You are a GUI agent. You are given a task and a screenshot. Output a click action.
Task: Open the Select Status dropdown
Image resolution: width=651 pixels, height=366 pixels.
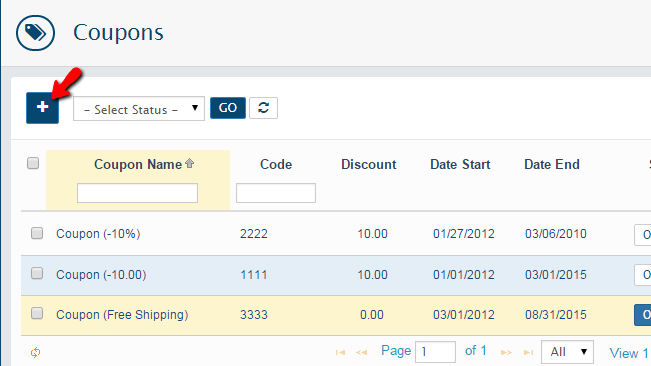[x=139, y=109]
